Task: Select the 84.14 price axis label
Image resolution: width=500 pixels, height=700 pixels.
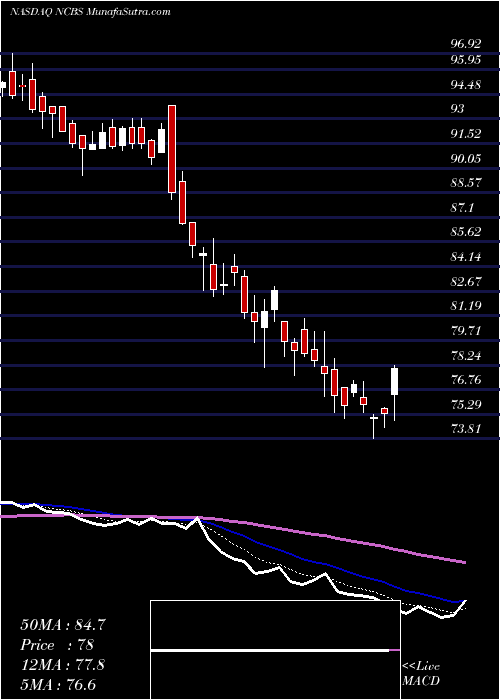Action: tap(466, 257)
